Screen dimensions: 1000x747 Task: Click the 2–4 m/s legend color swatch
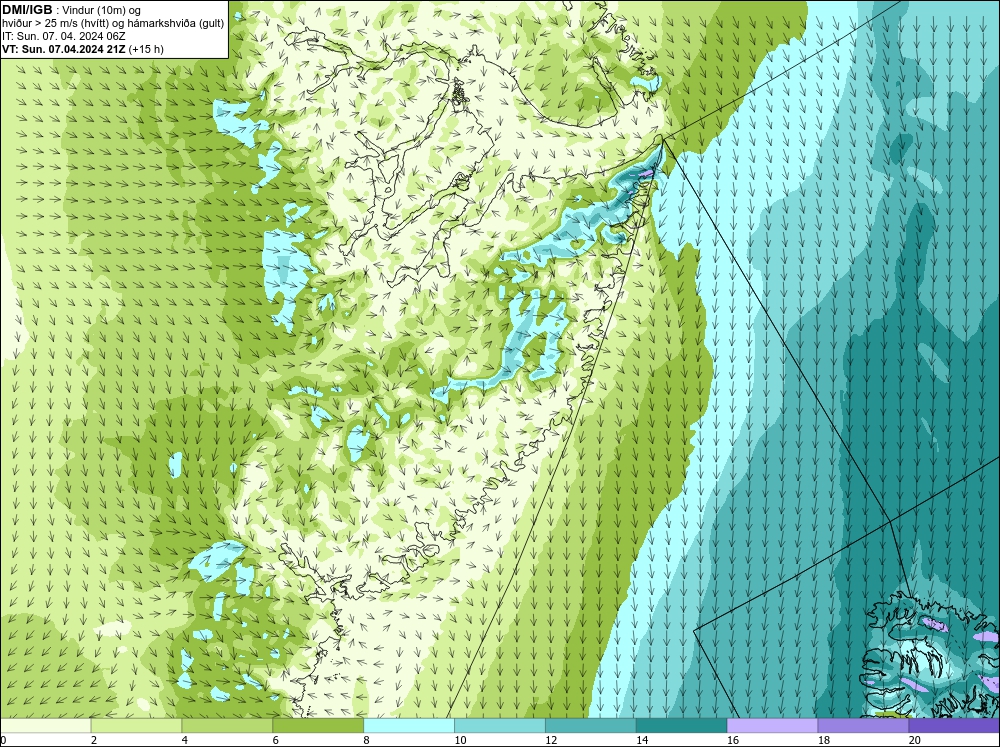136,725
